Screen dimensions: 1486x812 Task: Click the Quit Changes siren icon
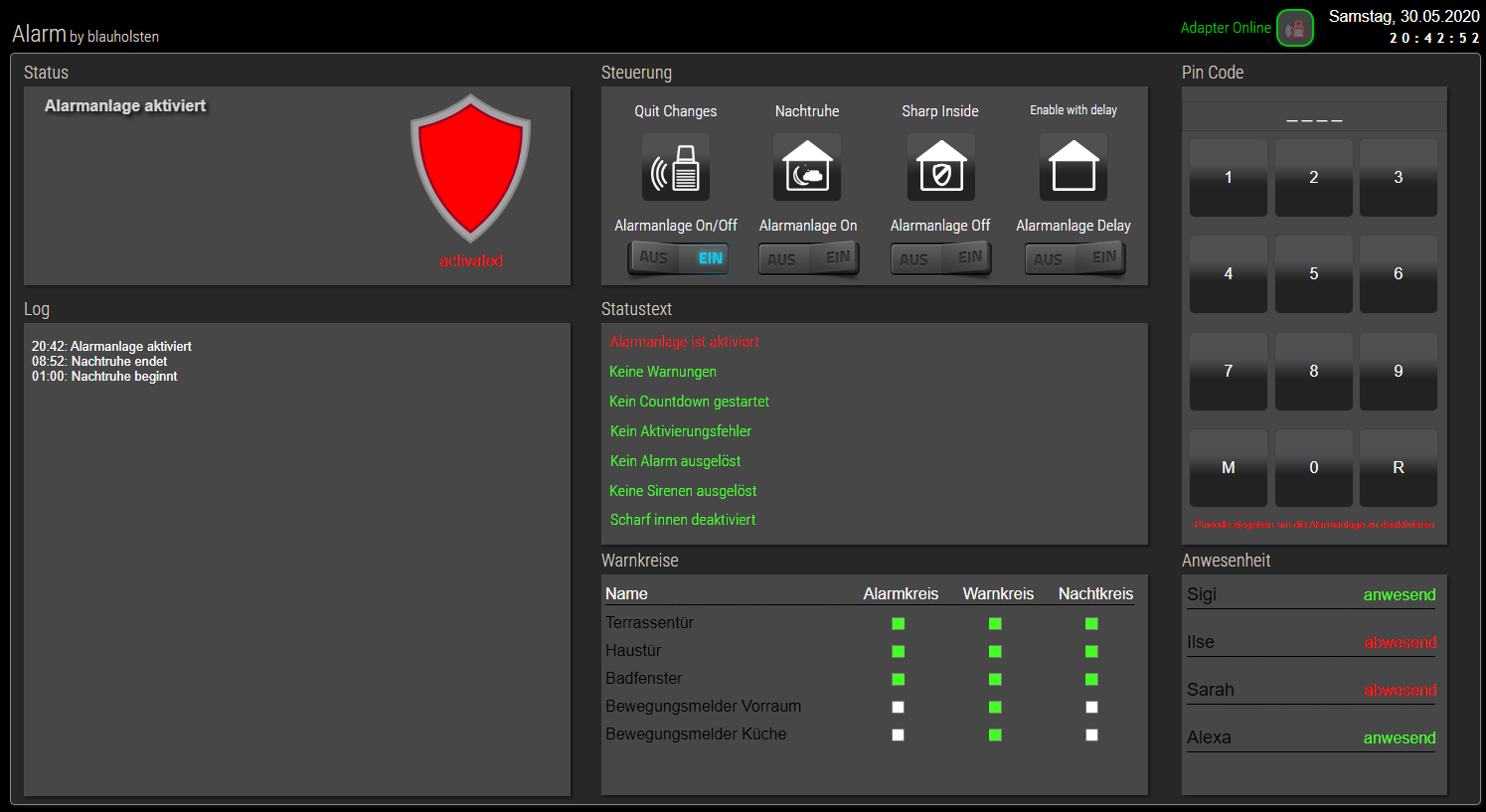click(x=676, y=168)
